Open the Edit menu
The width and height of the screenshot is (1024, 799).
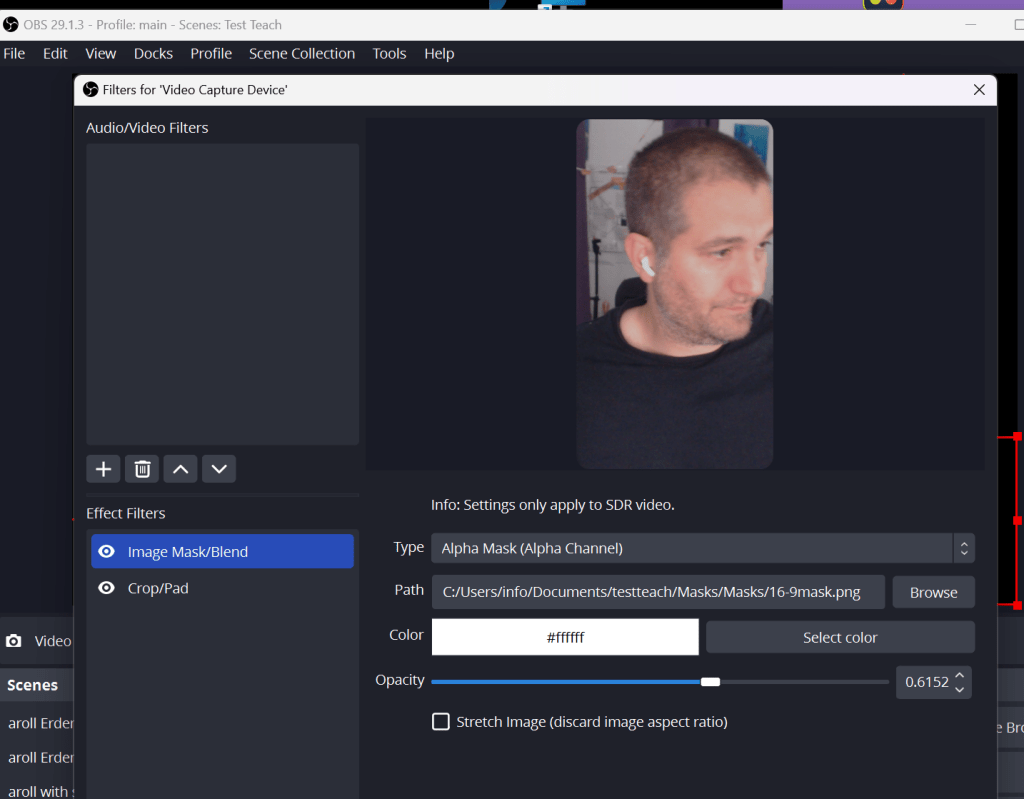coord(56,54)
